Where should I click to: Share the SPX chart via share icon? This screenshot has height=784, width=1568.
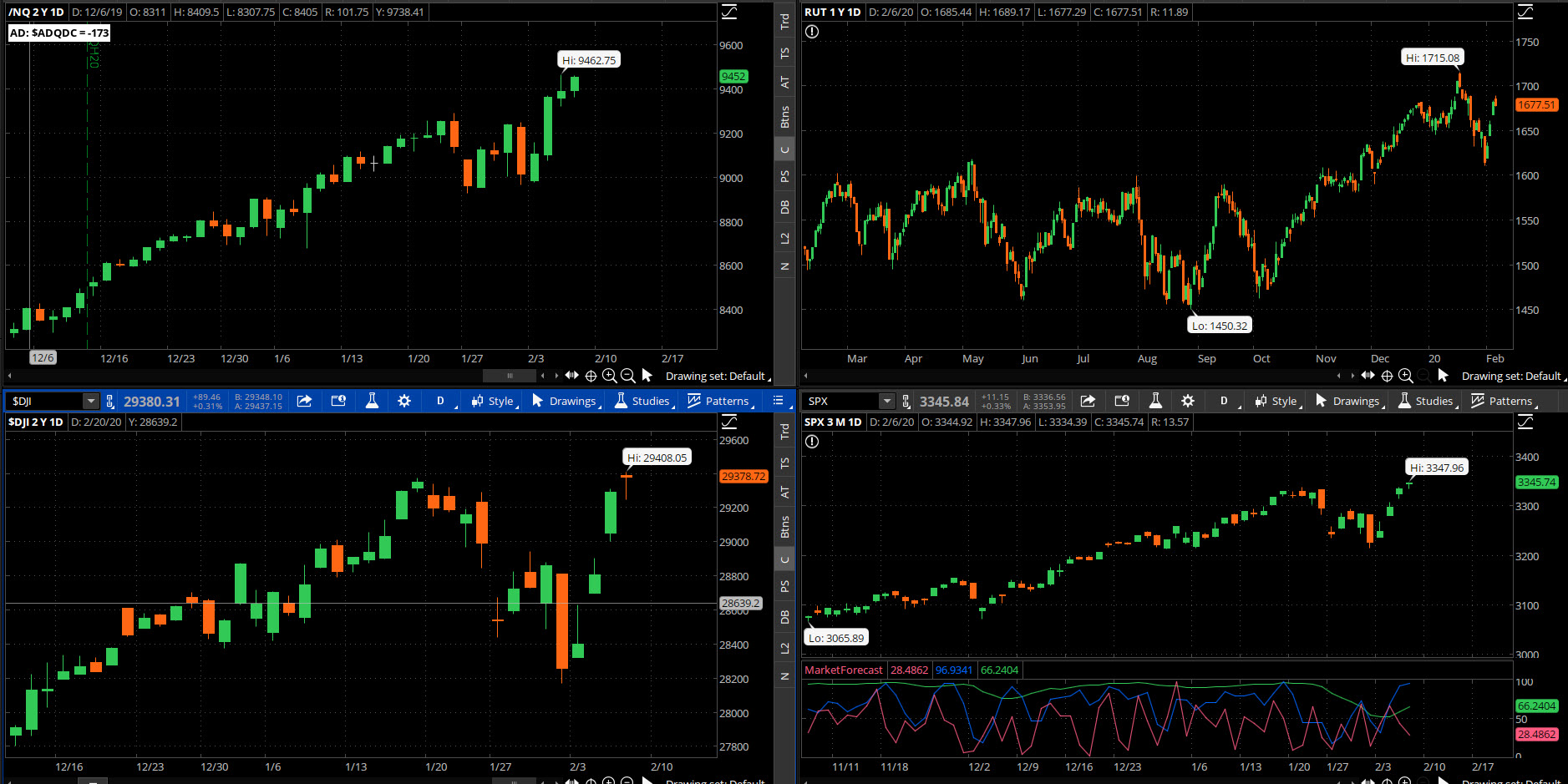(1088, 401)
